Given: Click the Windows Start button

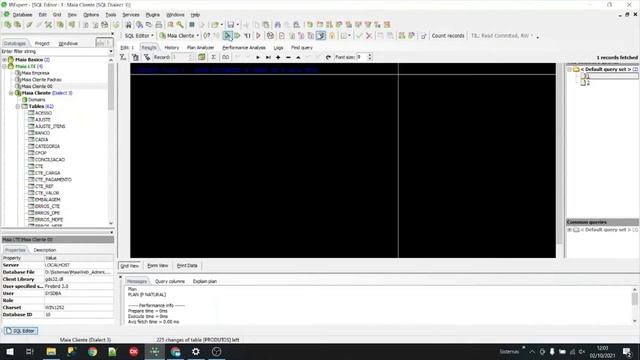Looking at the screenshot, I should (10, 351).
